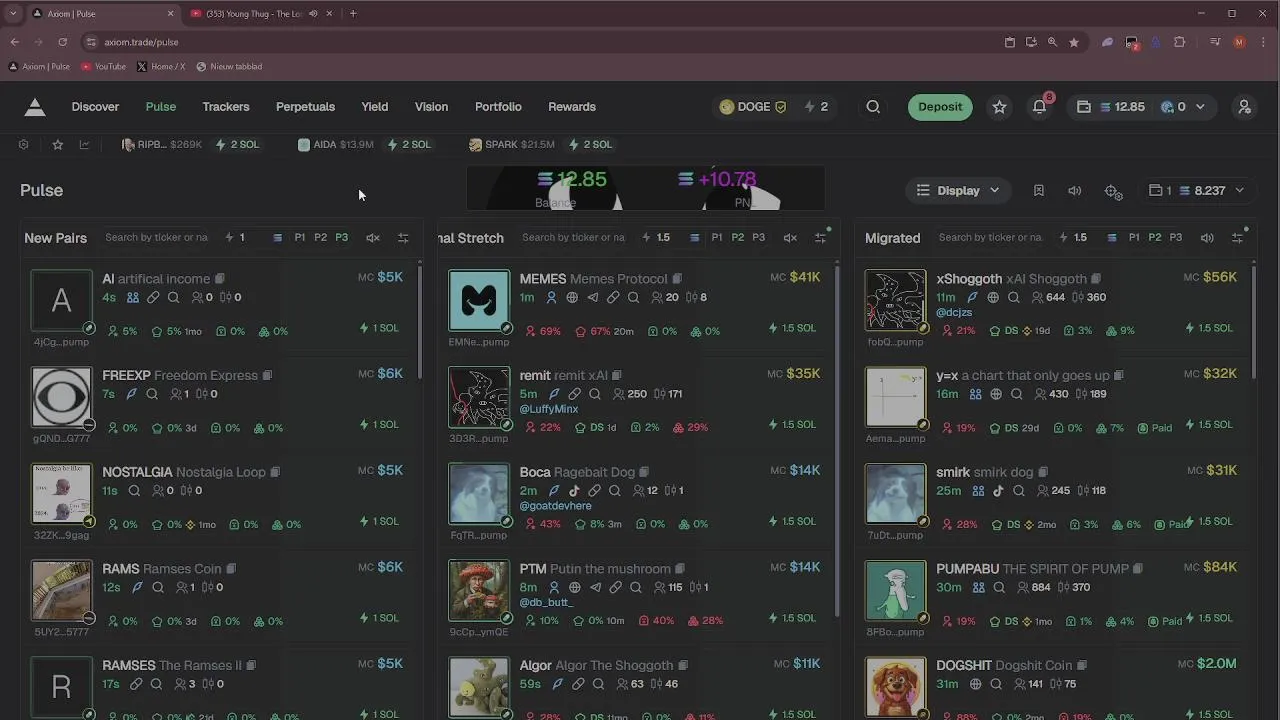Open a new browser tab
1280x720 pixels.
click(x=353, y=13)
